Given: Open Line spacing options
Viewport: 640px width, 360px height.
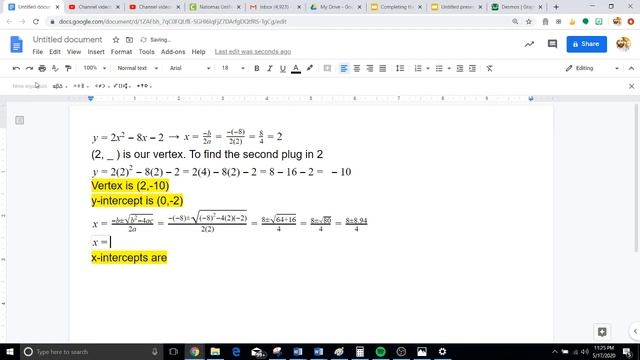Looking at the screenshot, I should (x=400, y=68).
